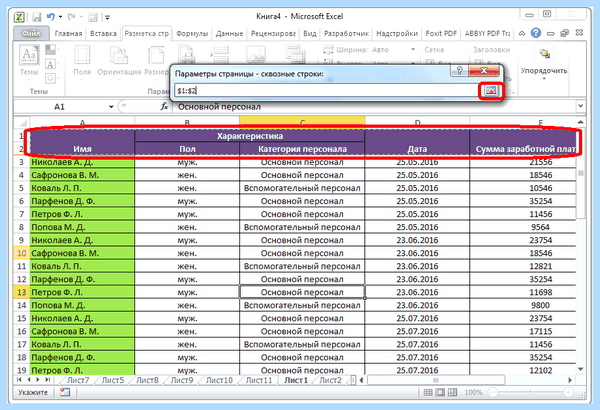Switch to Page Break Preview in status bar

pyautogui.click(x=453, y=392)
